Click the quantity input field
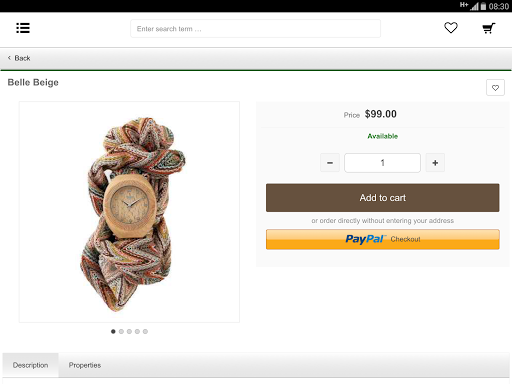This screenshot has height=384, width=512. click(382, 163)
